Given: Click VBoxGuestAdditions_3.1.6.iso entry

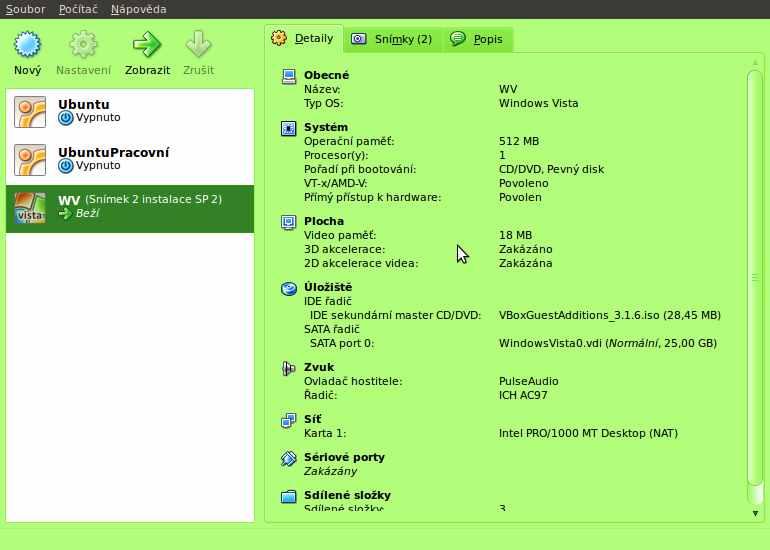Looking at the screenshot, I should [610, 315].
